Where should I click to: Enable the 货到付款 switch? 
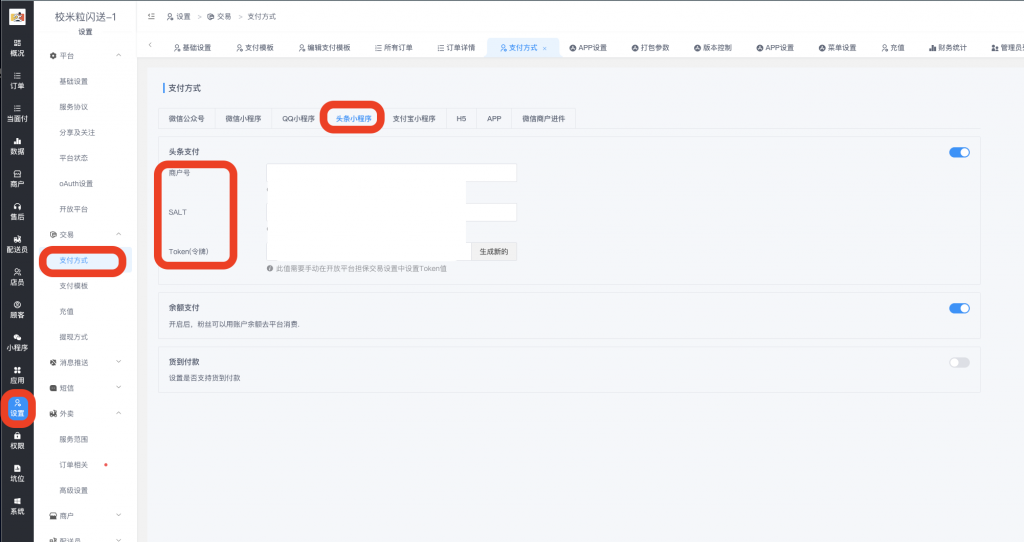coord(959,362)
